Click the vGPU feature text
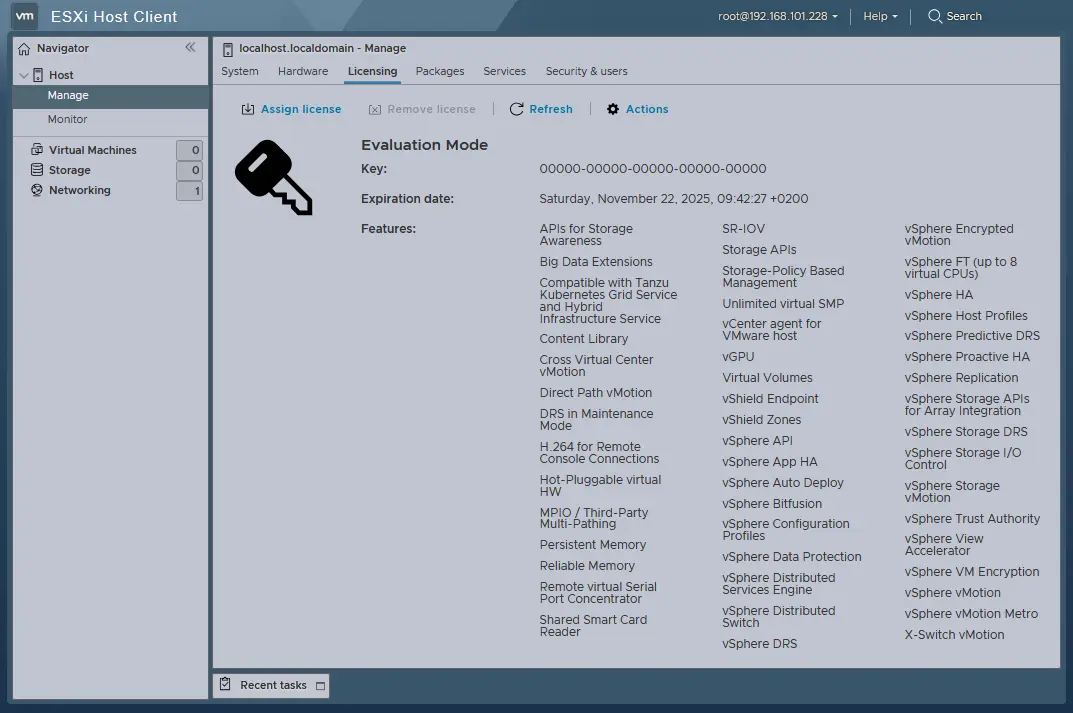The height and width of the screenshot is (713, 1073). (x=738, y=356)
